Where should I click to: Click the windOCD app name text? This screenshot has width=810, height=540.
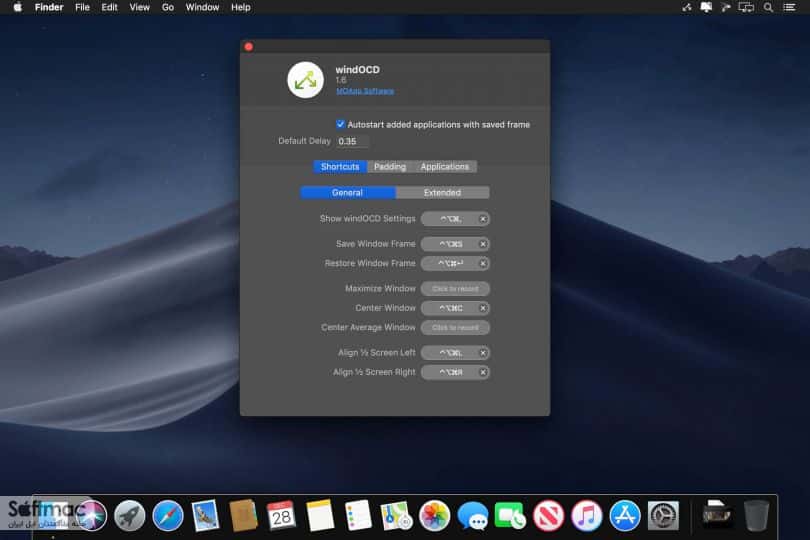(357, 69)
